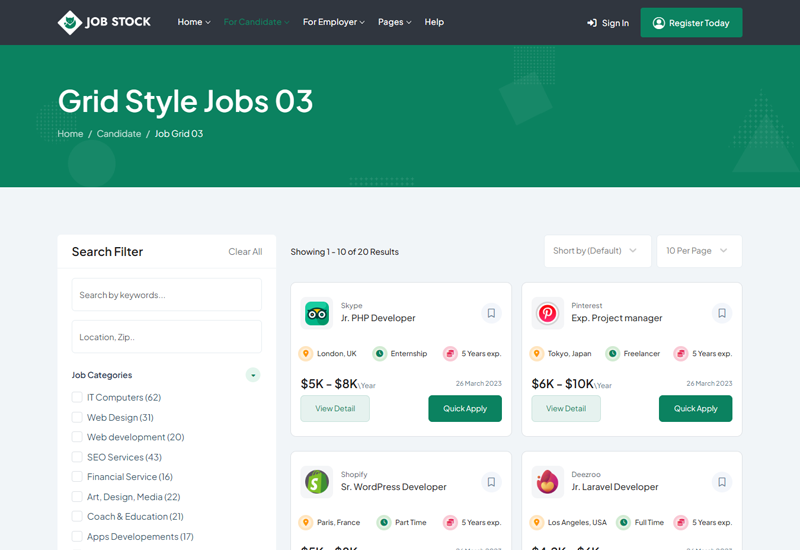This screenshot has height=550, width=800.
Task: Expand the For Employer menu
Action: 334,22
